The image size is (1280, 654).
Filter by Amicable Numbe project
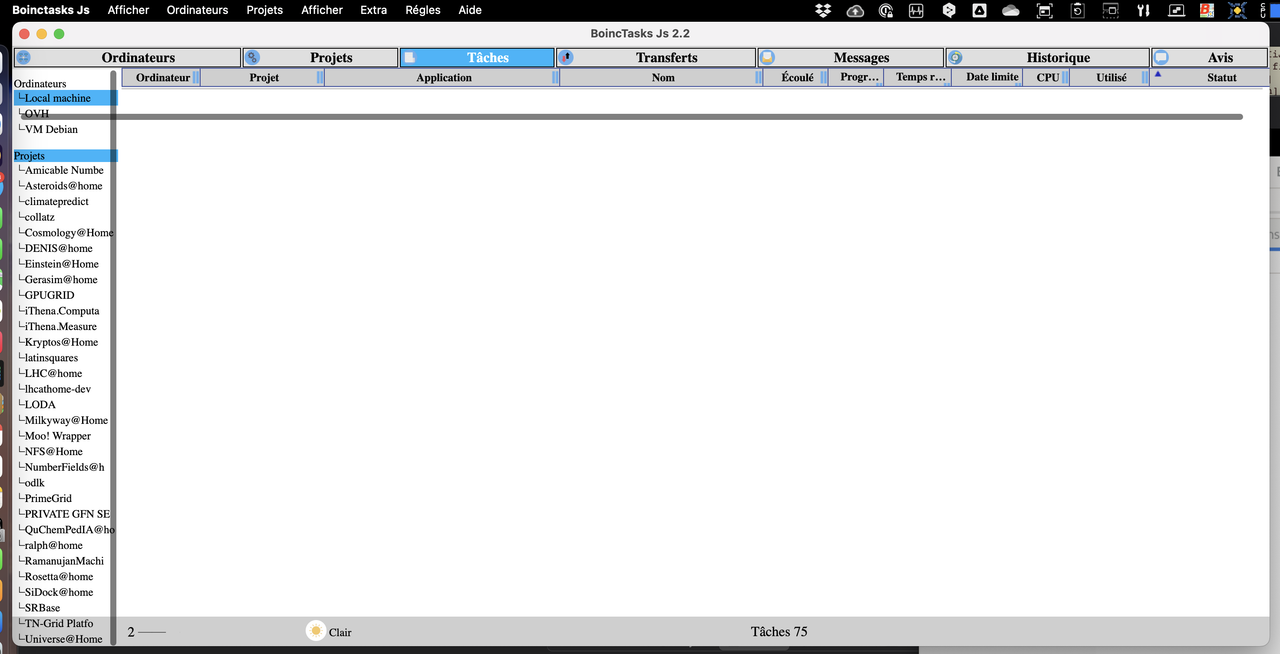click(64, 170)
